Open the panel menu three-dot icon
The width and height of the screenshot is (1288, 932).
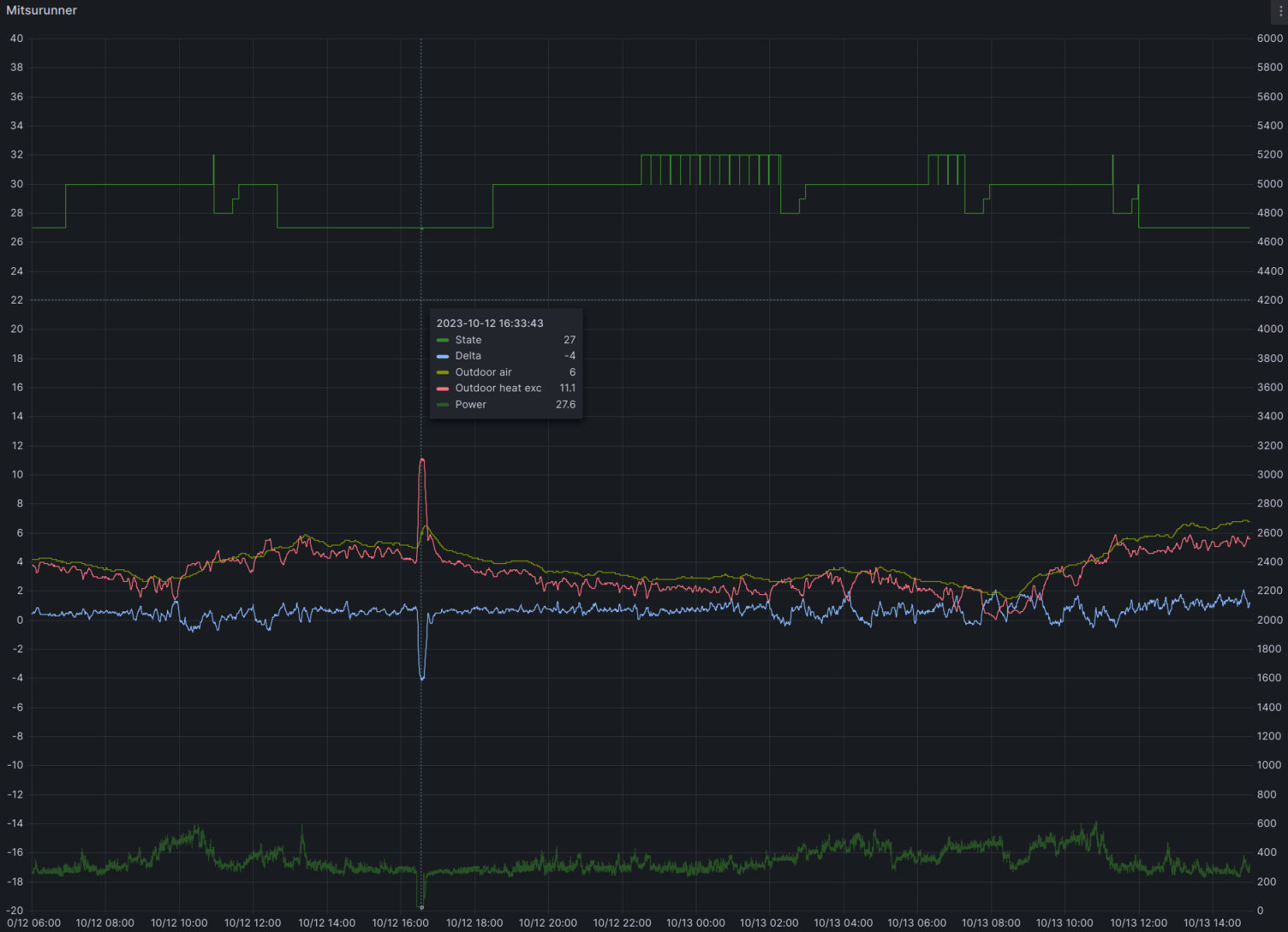[1280, 11]
